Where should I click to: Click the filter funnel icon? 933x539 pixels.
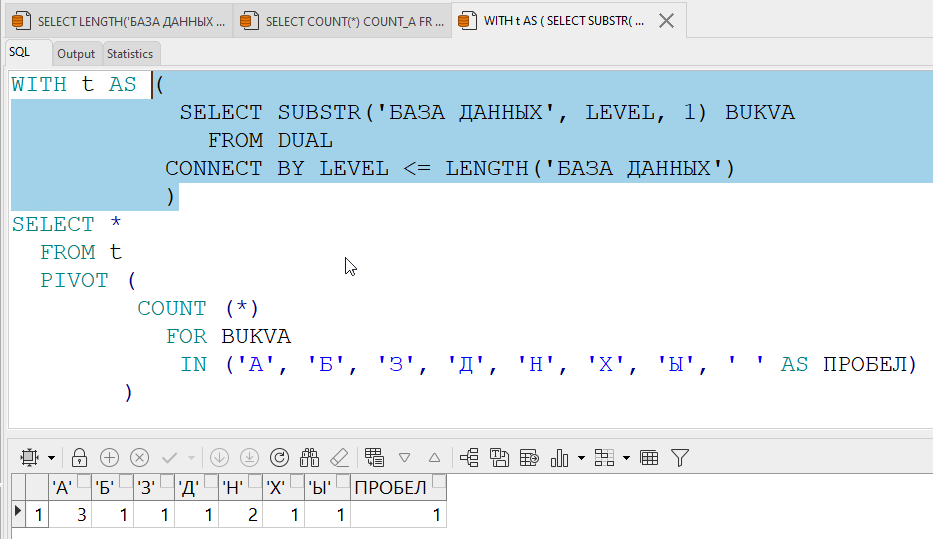pyautogui.click(x=680, y=458)
